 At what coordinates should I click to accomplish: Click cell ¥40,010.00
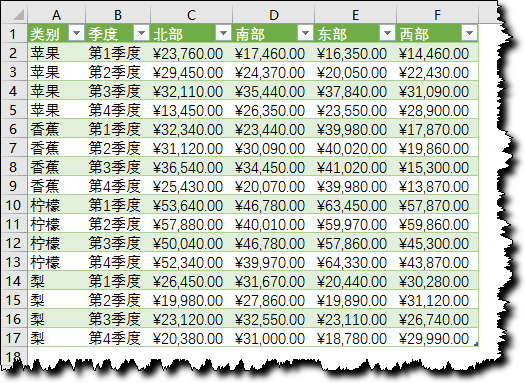273,224
